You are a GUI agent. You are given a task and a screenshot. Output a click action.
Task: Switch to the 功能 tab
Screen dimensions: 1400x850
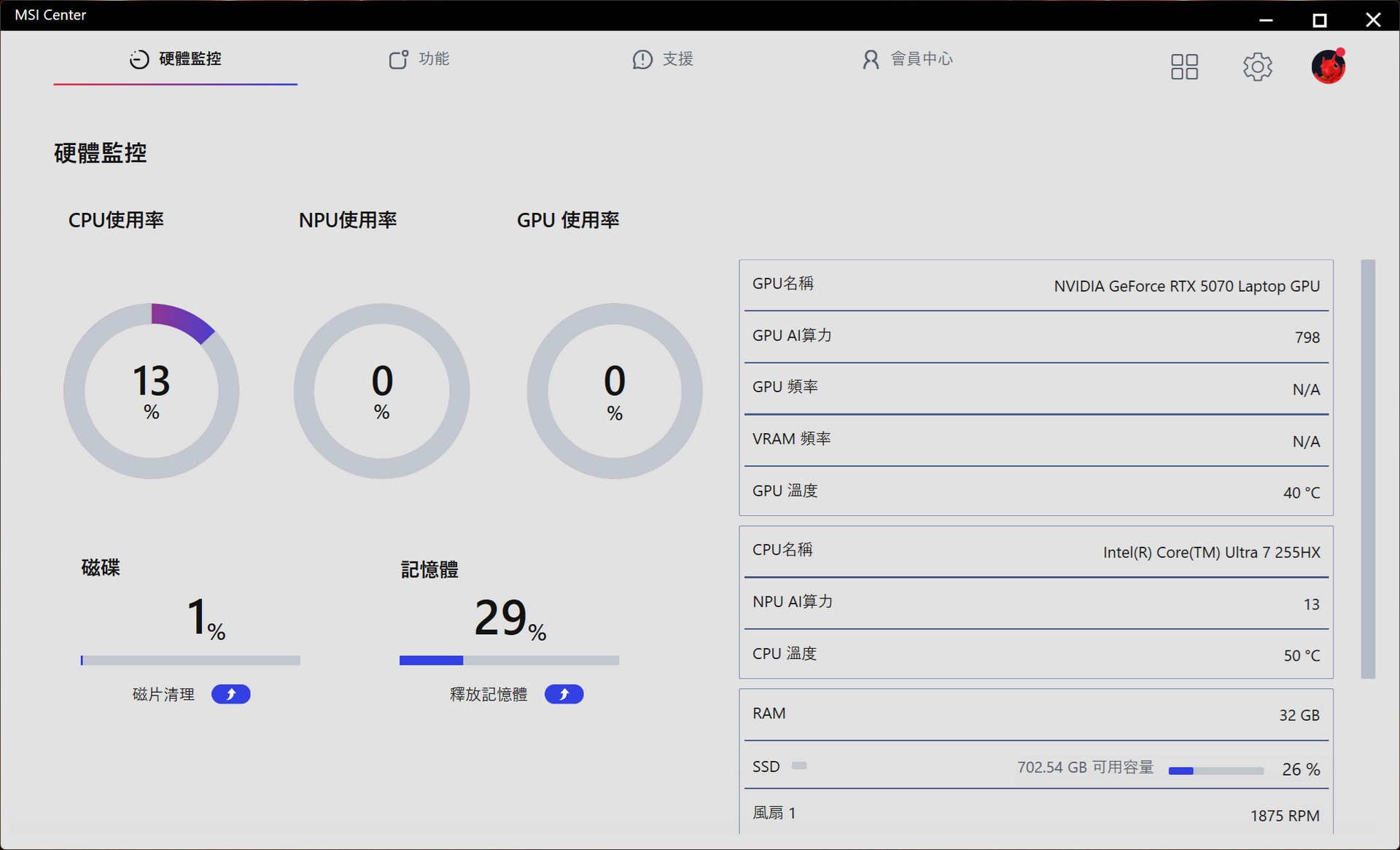[x=434, y=59]
